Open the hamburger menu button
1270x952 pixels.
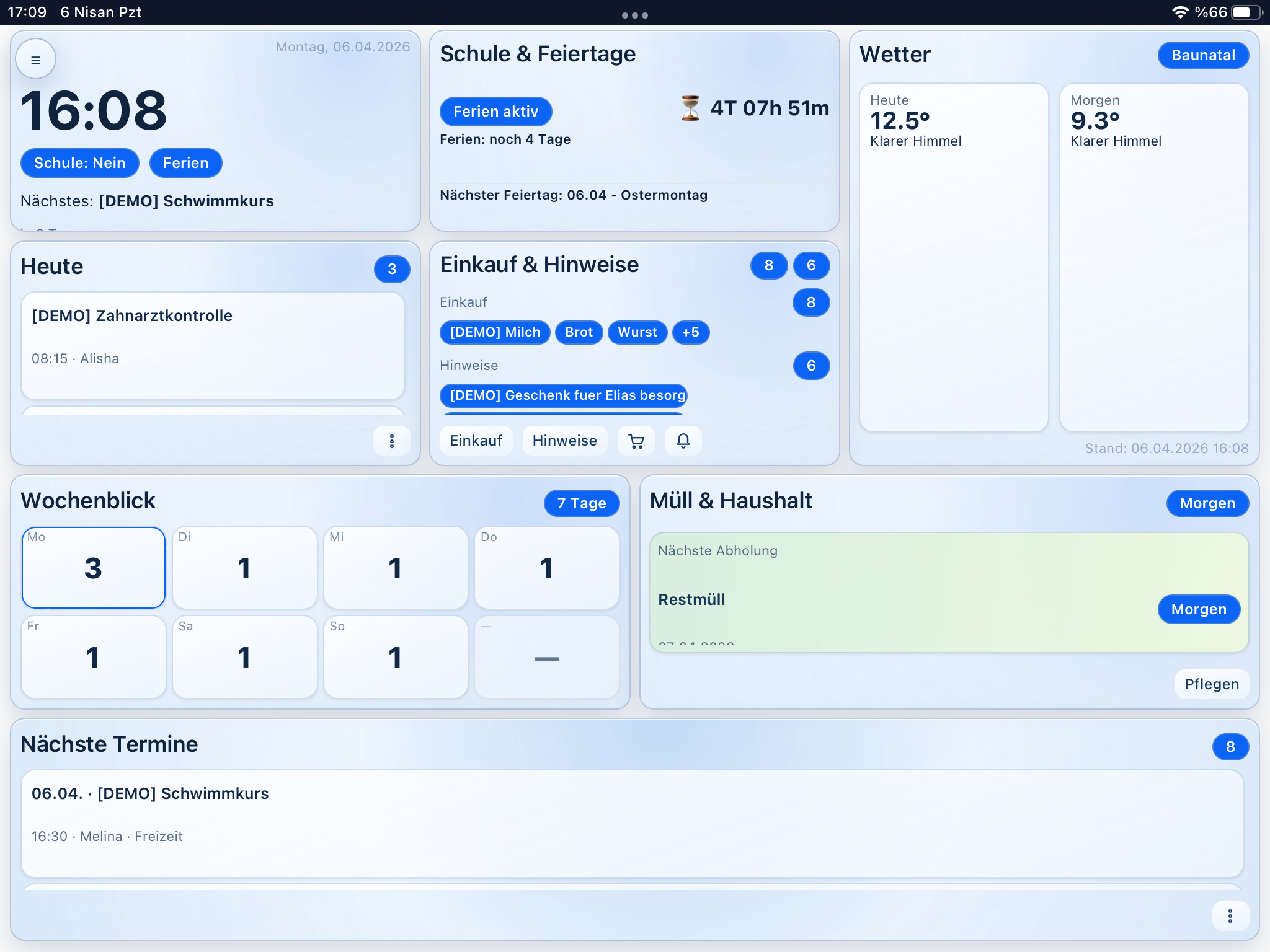[35, 59]
